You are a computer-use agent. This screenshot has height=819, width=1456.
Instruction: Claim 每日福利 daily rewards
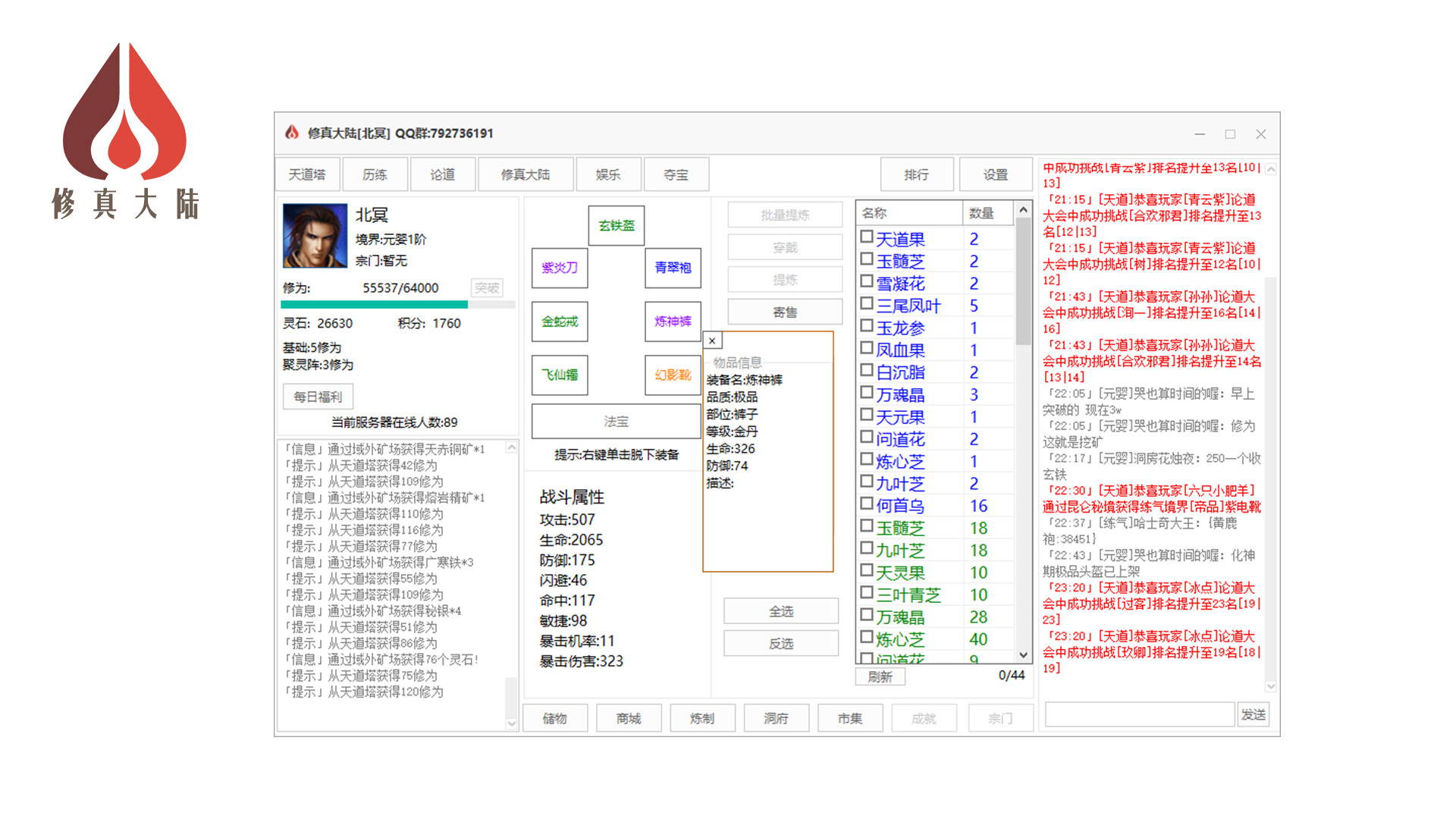(x=318, y=397)
